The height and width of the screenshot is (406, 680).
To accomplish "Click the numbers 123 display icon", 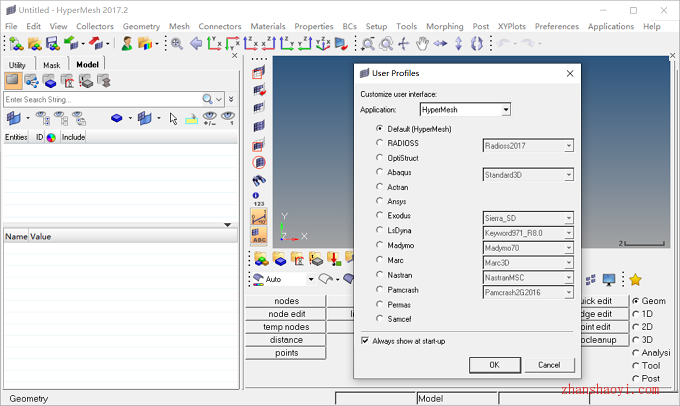I will click(x=258, y=199).
